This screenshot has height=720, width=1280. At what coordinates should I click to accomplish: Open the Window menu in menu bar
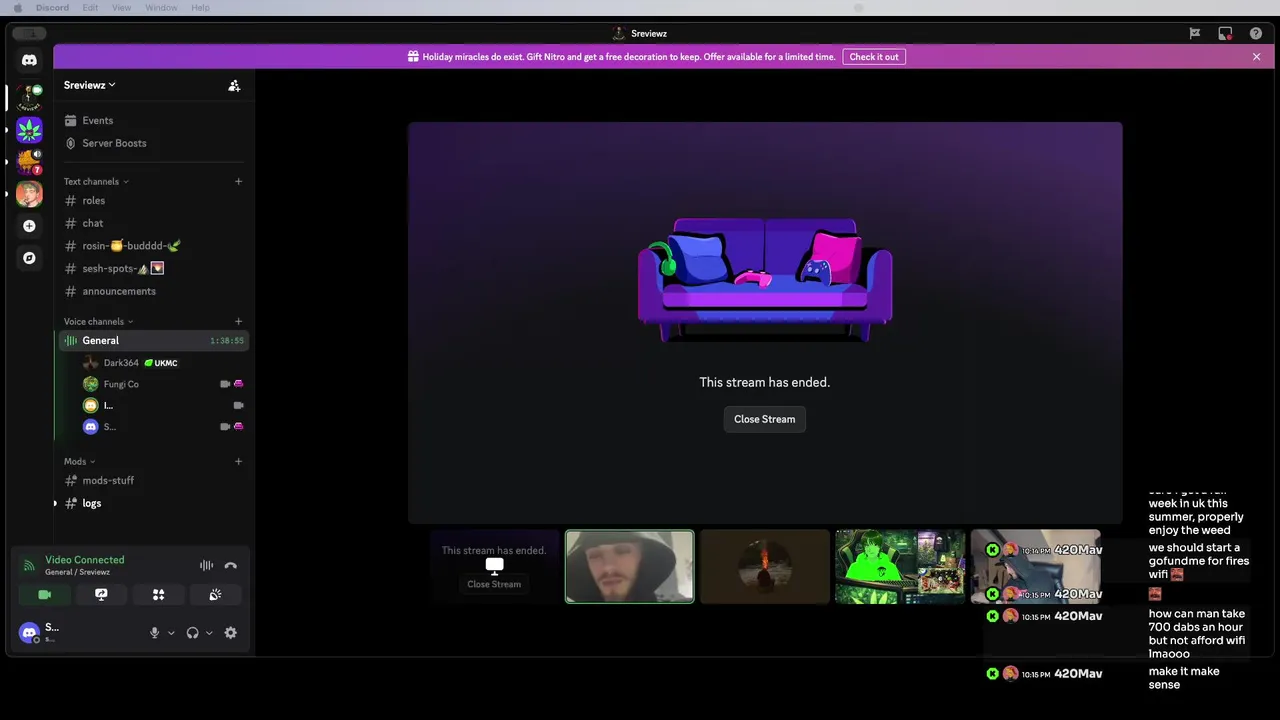[x=161, y=7]
